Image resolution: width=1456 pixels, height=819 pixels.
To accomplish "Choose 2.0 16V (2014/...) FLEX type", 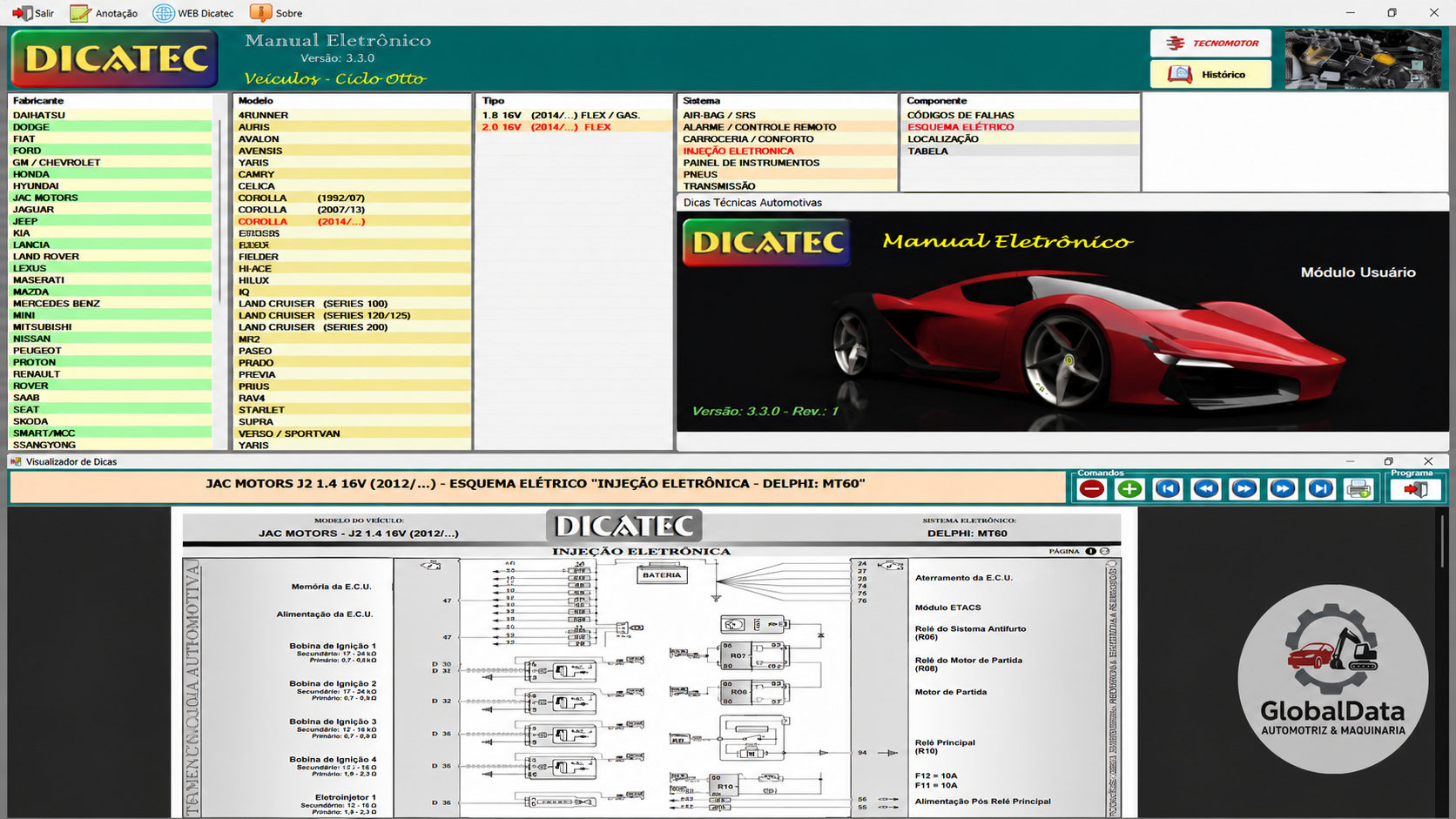I will pyautogui.click(x=575, y=127).
